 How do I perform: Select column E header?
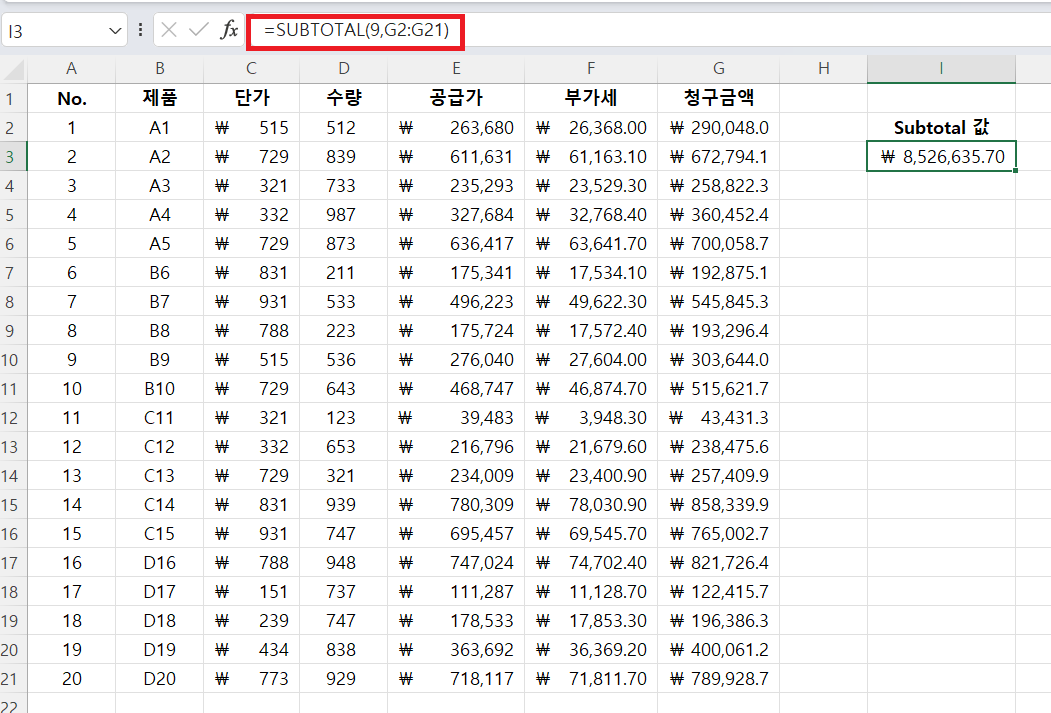pyautogui.click(x=456, y=69)
